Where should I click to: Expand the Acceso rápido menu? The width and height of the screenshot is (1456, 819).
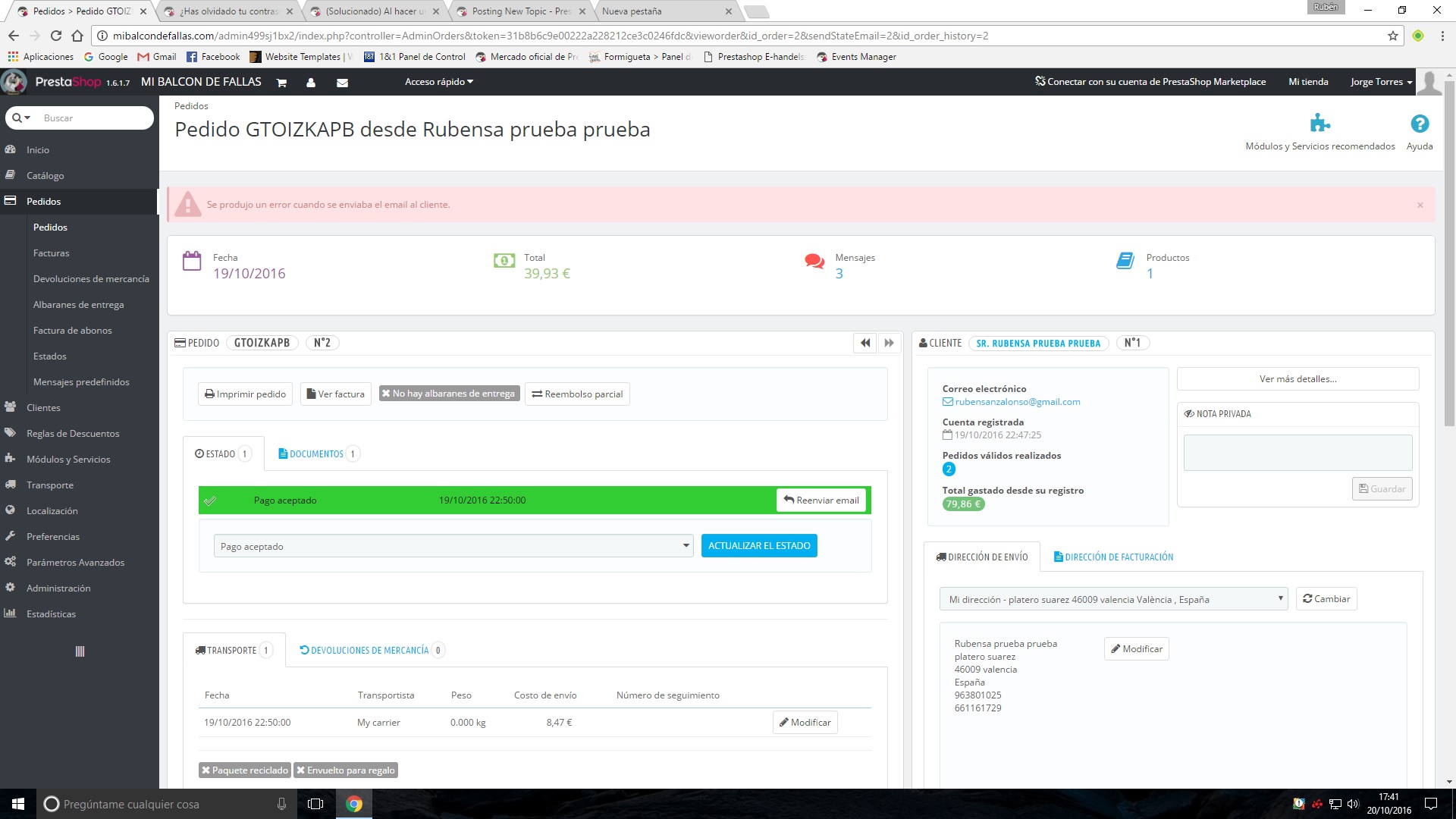pos(438,82)
